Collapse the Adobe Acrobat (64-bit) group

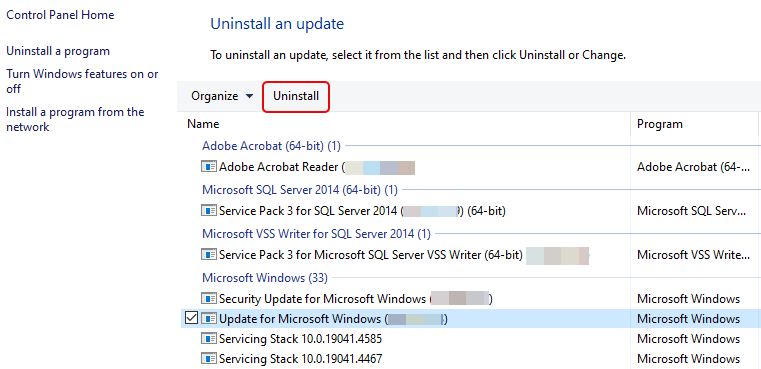[271, 145]
